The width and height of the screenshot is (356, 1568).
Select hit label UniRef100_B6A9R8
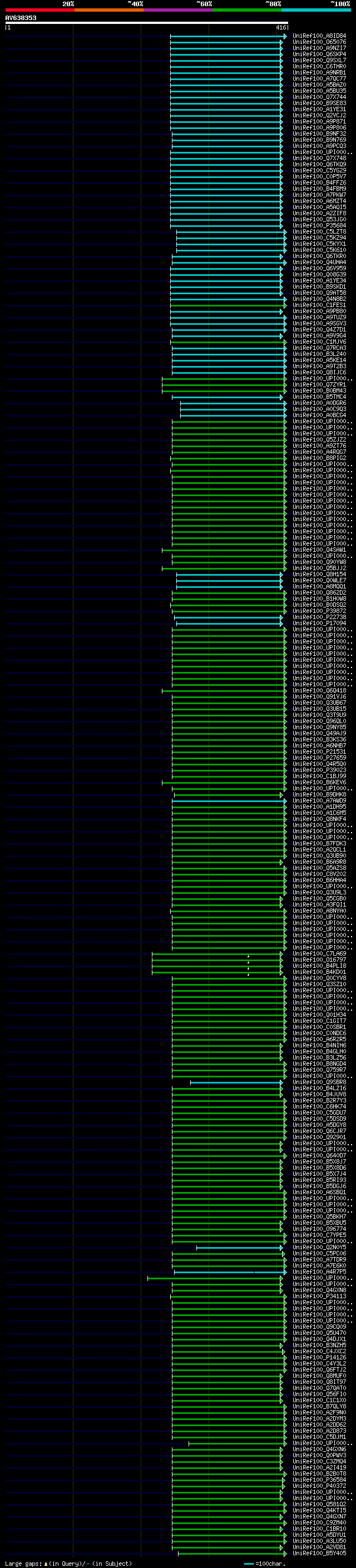click(x=319, y=862)
